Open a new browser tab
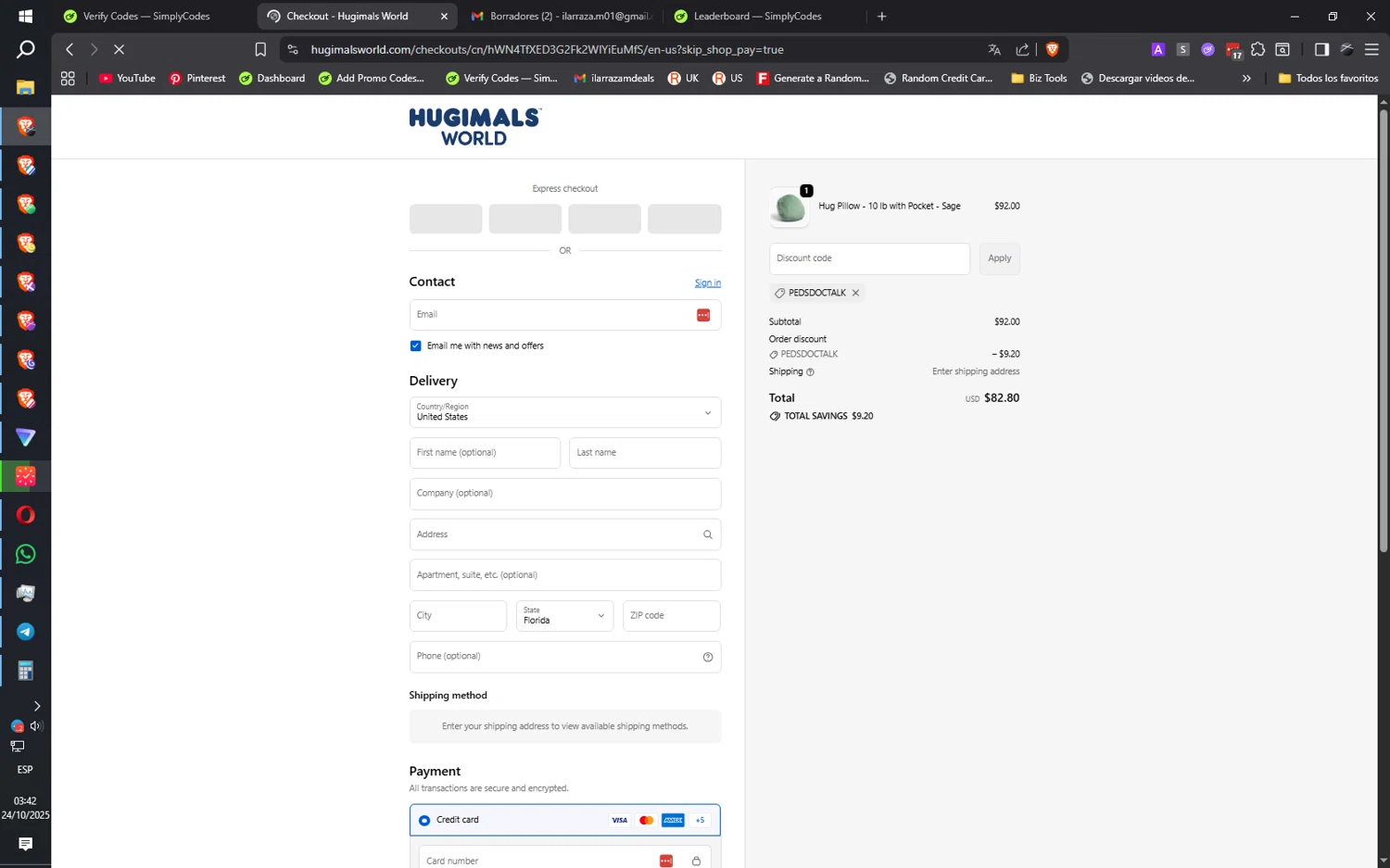1390x868 pixels. (x=881, y=16)
